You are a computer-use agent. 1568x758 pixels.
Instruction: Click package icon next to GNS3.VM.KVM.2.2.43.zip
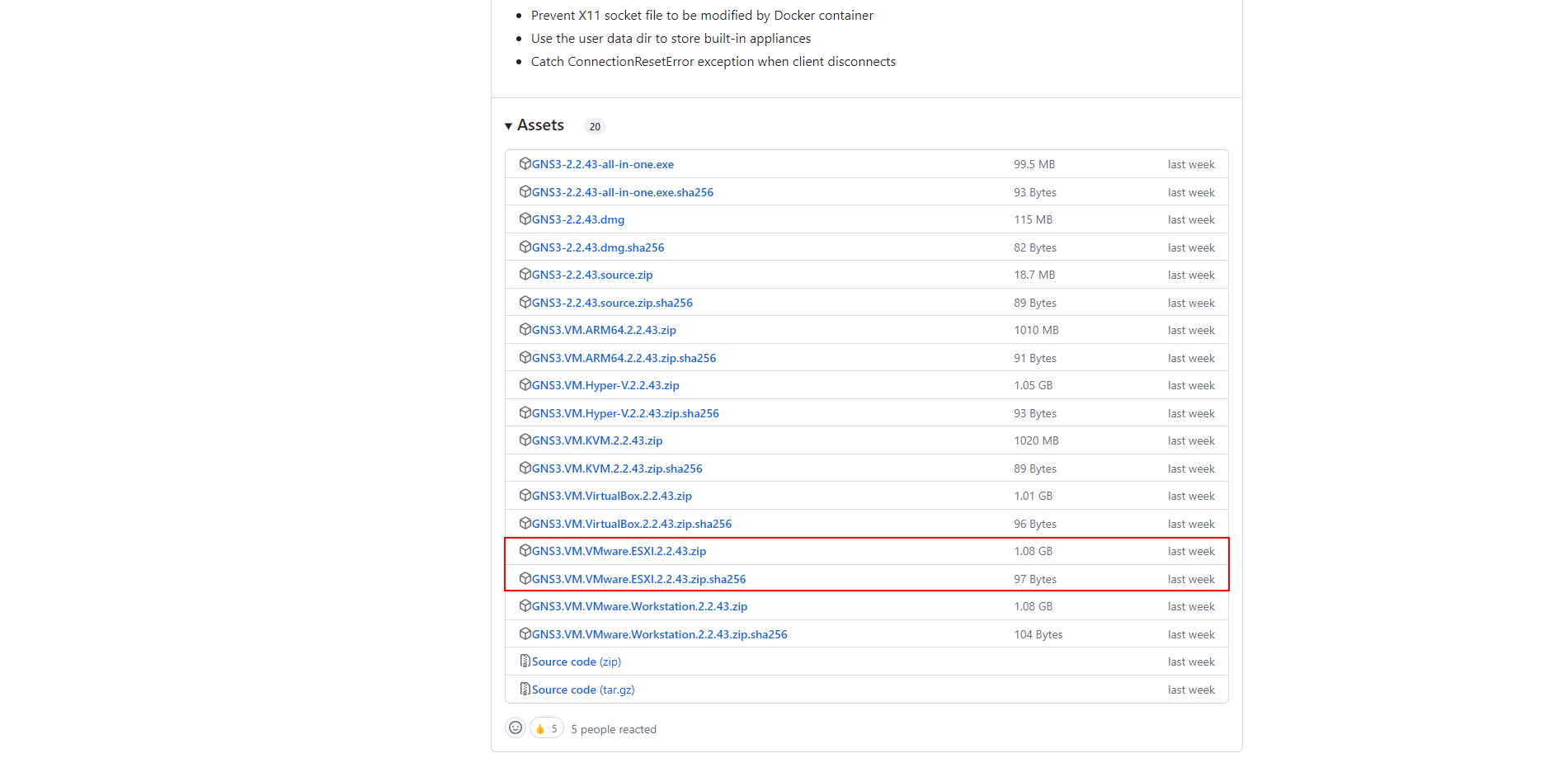(x=525, y=440)
